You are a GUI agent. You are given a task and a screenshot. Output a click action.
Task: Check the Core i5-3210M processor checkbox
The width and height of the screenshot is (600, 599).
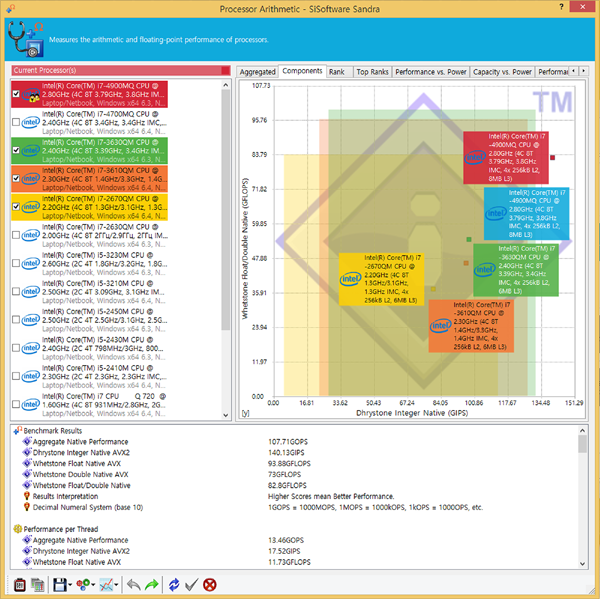click(16, 292)
